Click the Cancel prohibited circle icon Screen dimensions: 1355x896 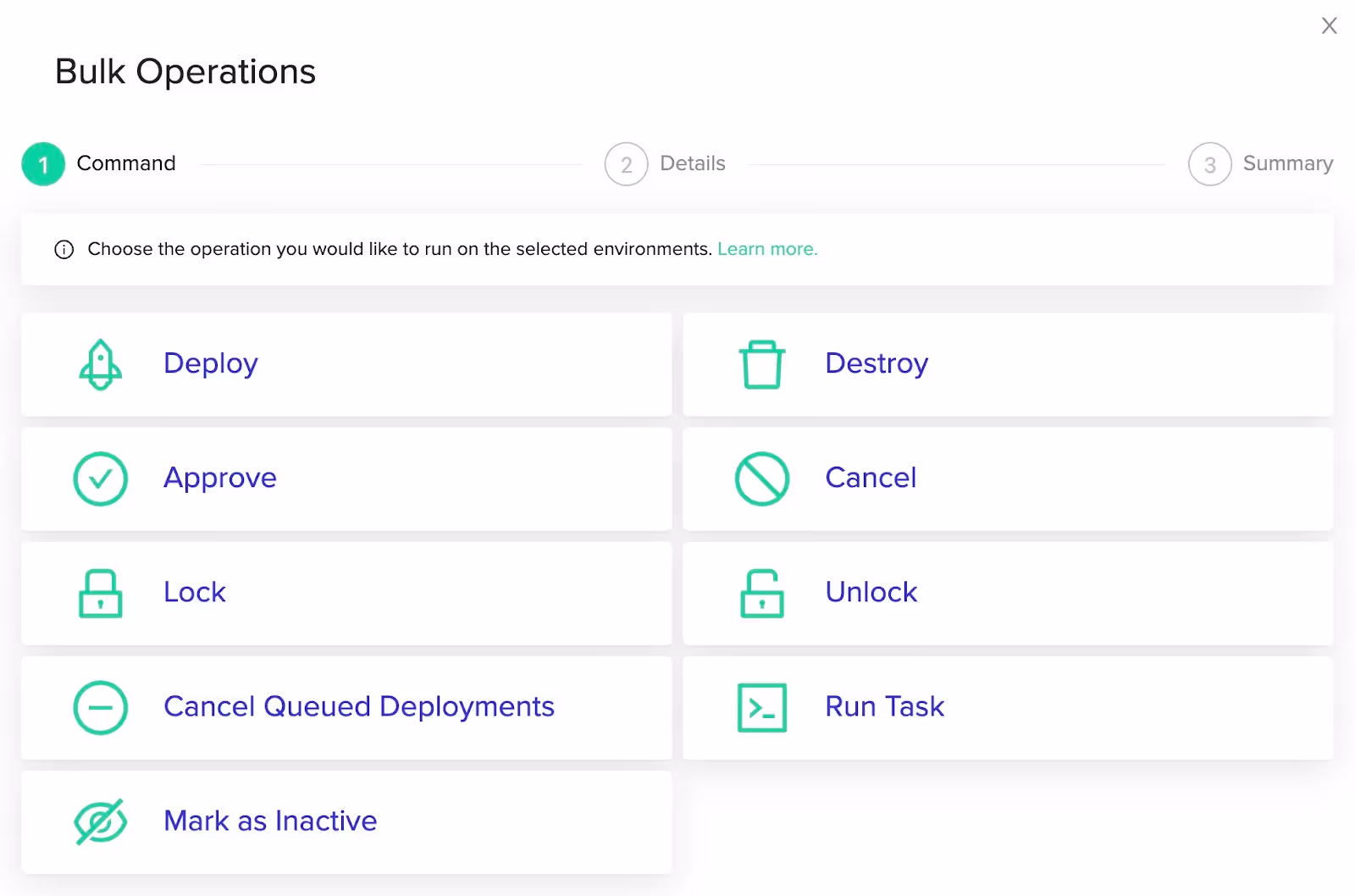click(762, 478)
